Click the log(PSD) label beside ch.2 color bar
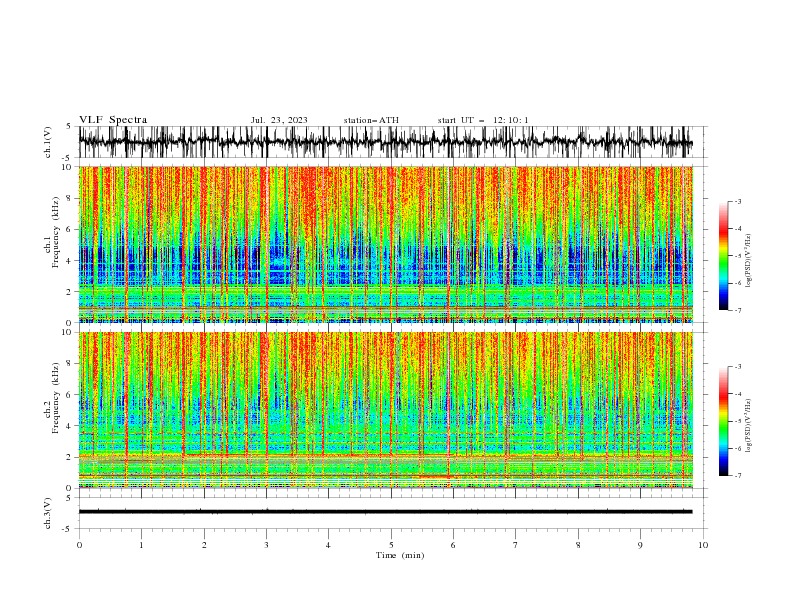 tap(749, 426)
